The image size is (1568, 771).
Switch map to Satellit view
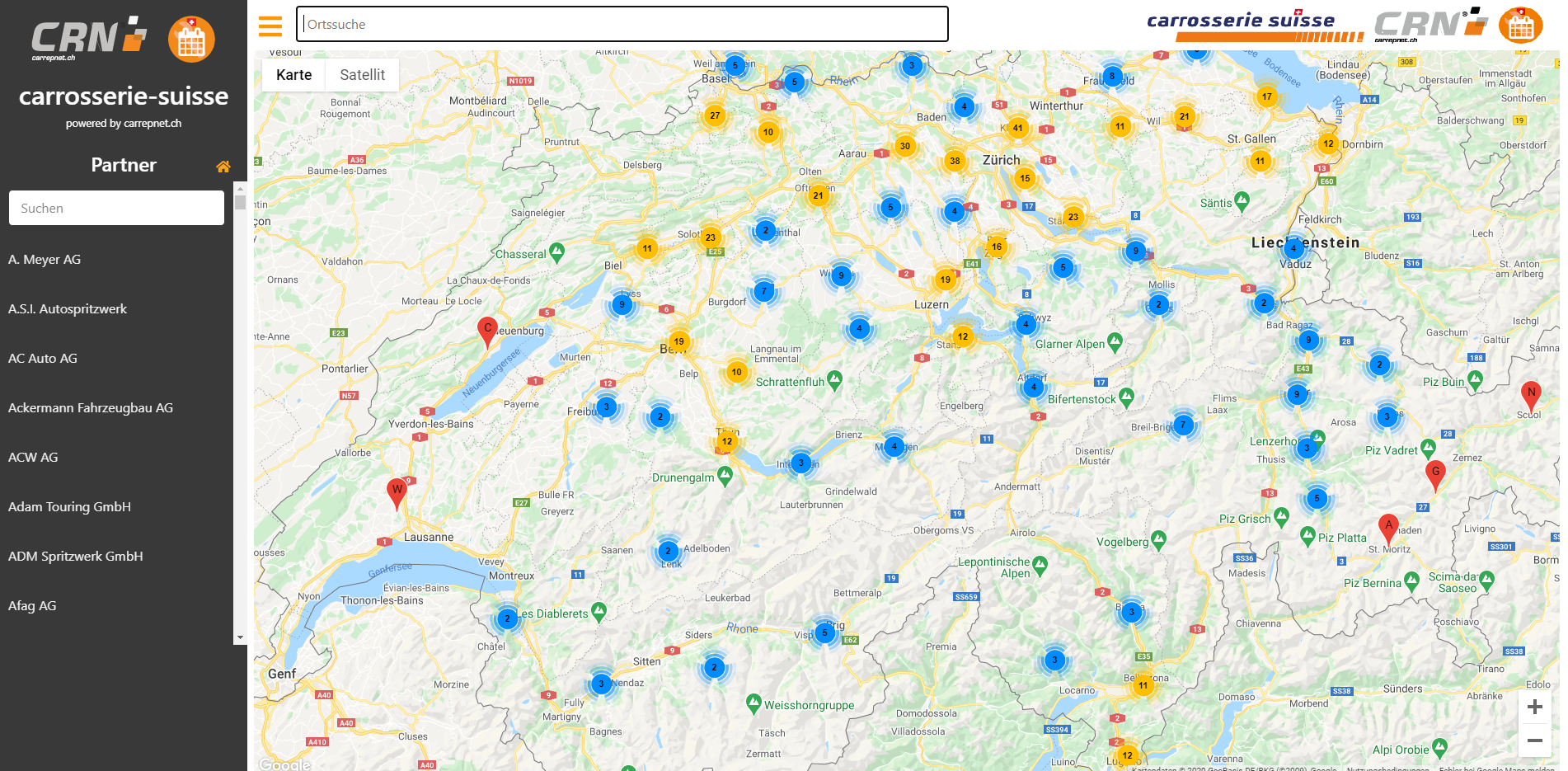coord(362,75)
